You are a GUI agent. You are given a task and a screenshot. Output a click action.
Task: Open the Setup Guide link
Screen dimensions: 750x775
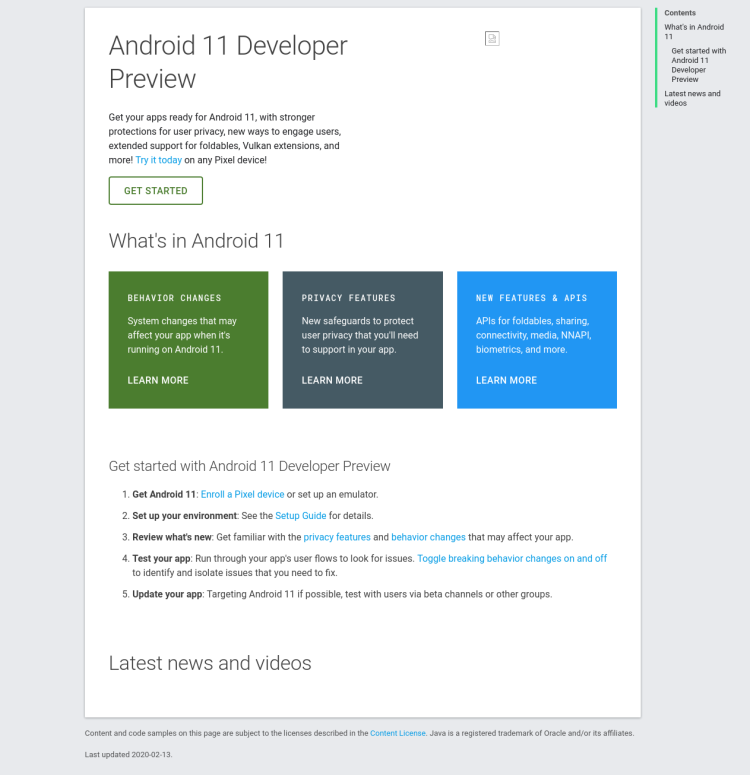[301, 516]
